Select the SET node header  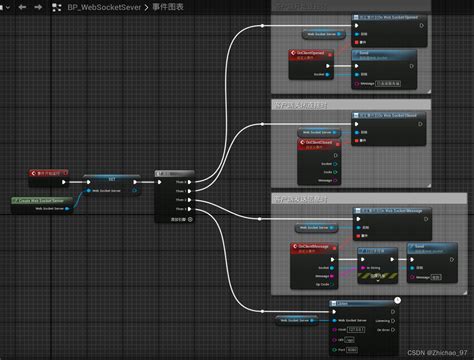[x=112, y=179]
